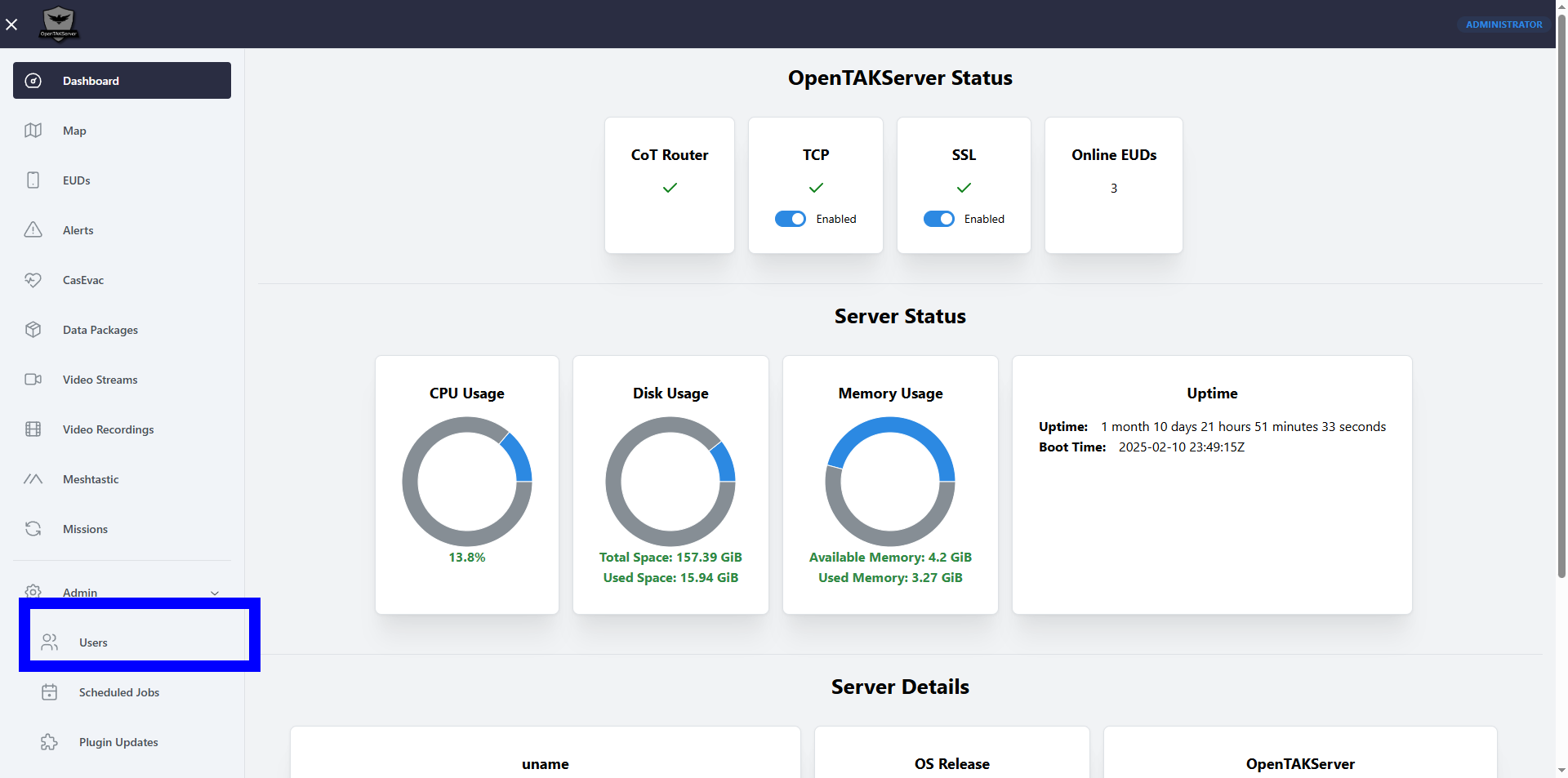Click the TCP status check mark
This screenshot has width=1568, height=778.
(816, 188)
